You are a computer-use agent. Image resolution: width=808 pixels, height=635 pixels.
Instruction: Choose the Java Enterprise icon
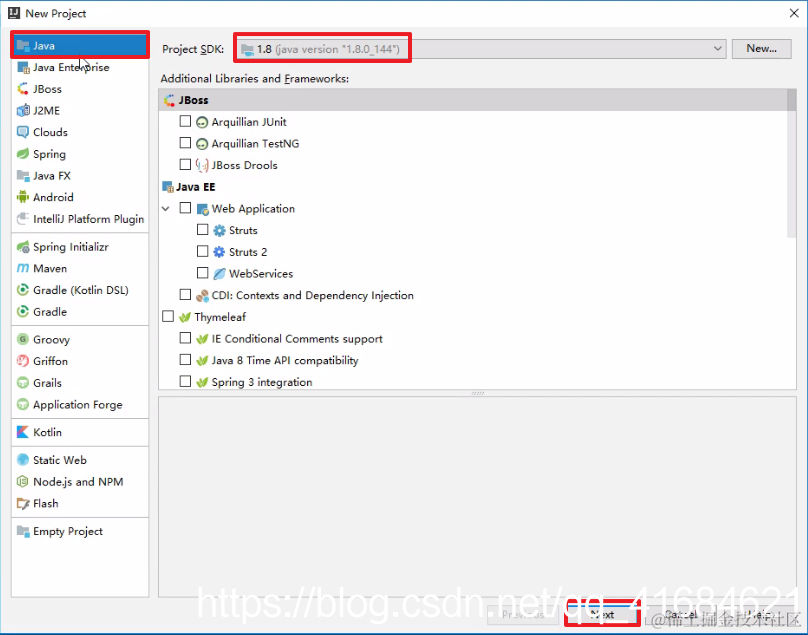coord(23,68)
